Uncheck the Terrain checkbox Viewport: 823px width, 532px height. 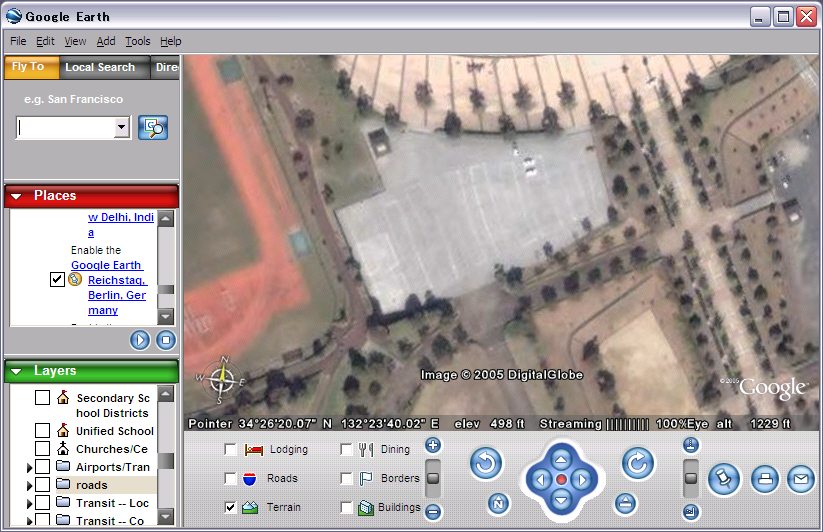coord(231,508)
